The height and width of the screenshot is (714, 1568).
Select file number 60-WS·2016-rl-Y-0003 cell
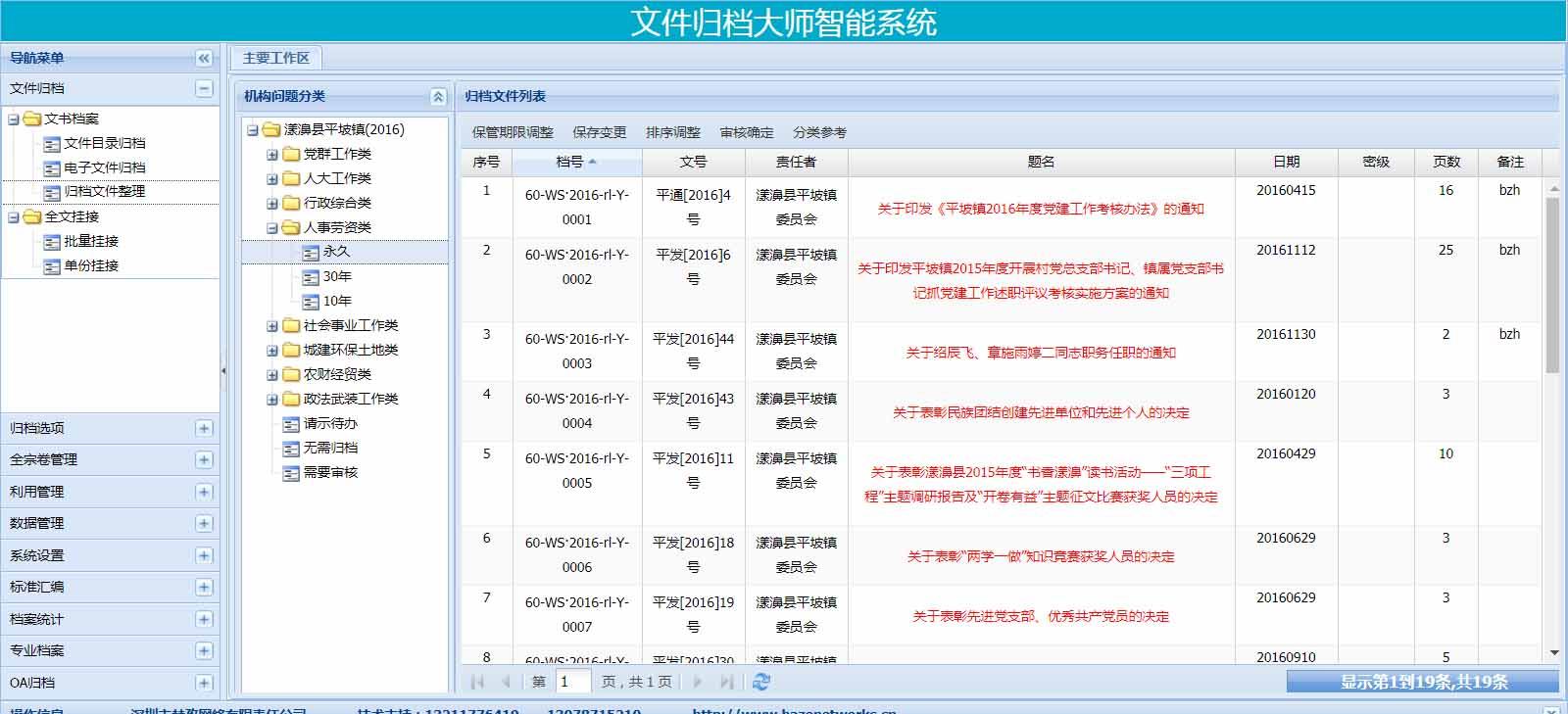tap(577, 351)
